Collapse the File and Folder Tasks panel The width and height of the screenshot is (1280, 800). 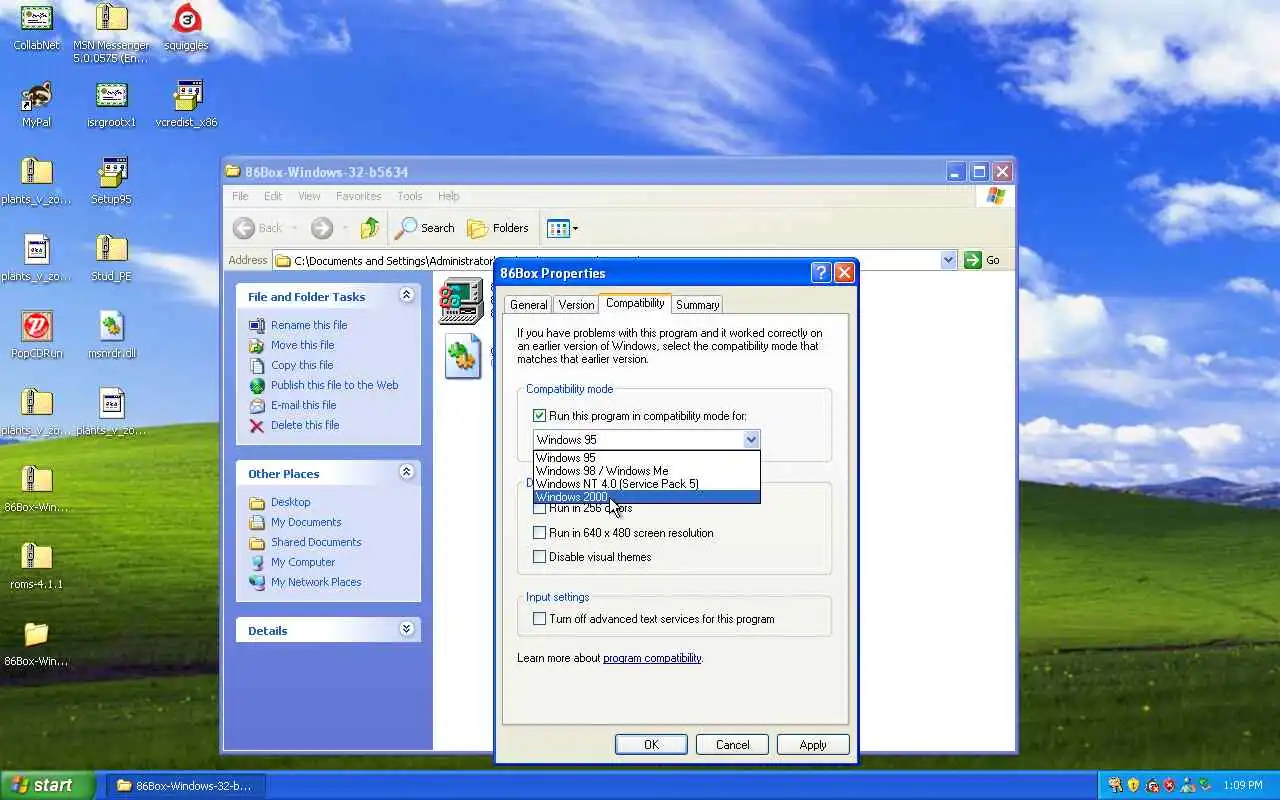[406, 295]
